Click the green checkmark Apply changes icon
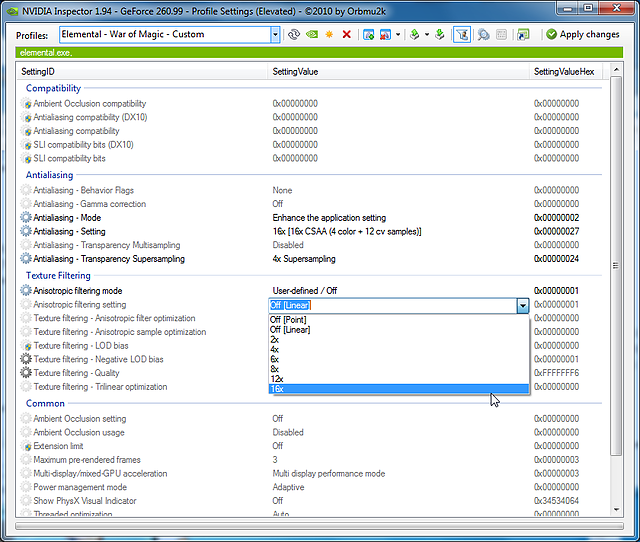The image size is (640, 542). coord(551,35)
